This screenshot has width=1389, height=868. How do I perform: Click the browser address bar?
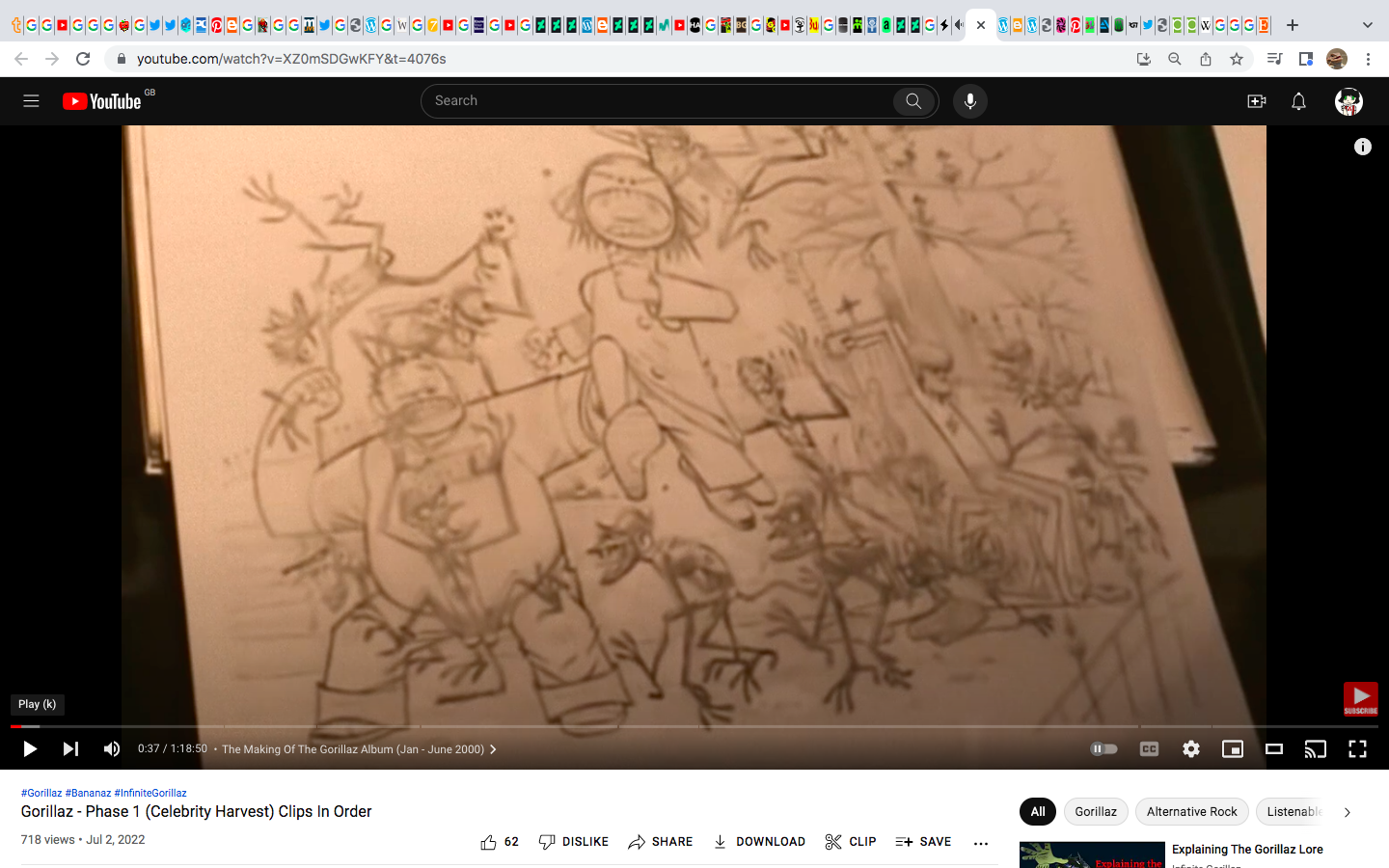[x=617, y=59]
